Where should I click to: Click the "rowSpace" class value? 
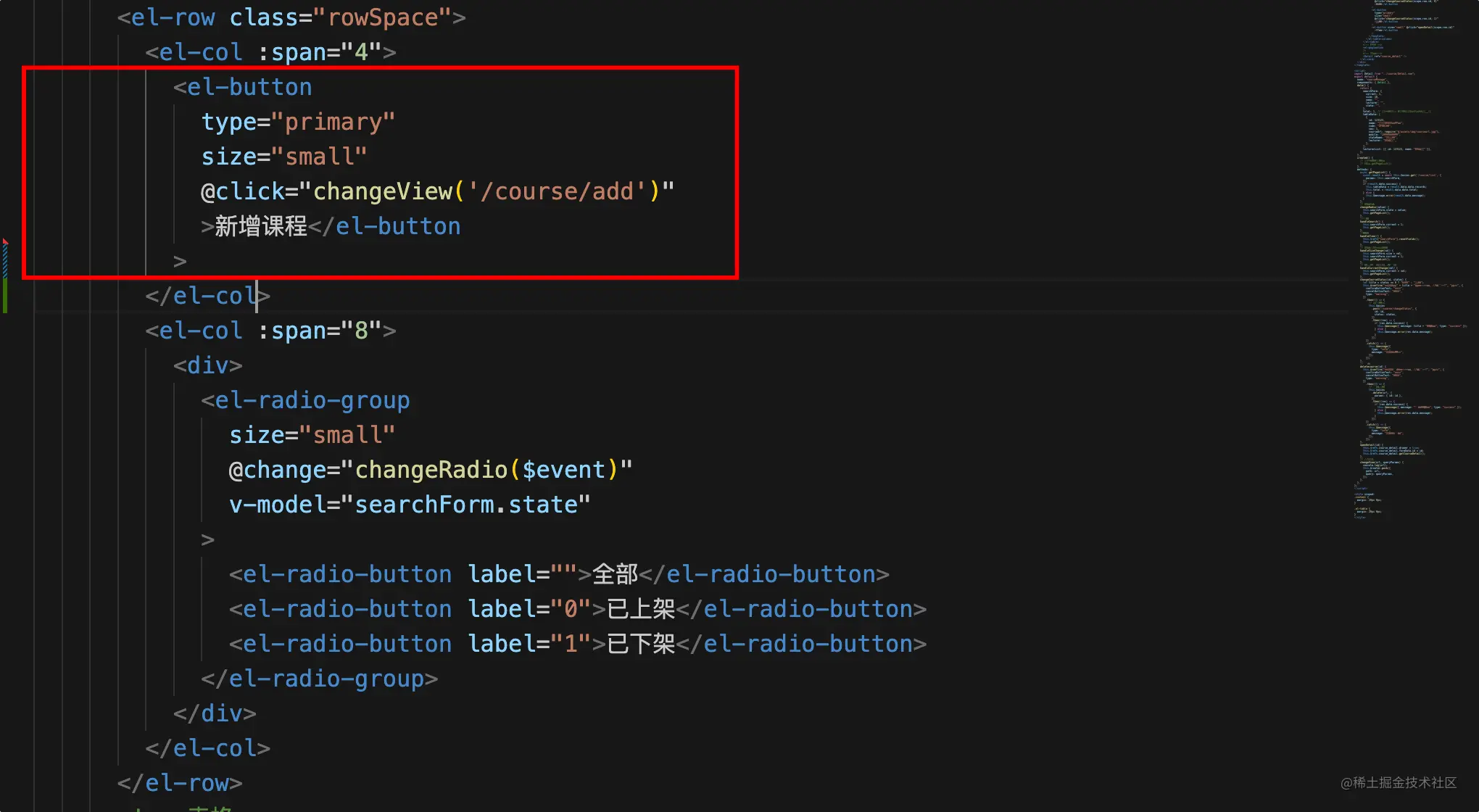[383, 17]
